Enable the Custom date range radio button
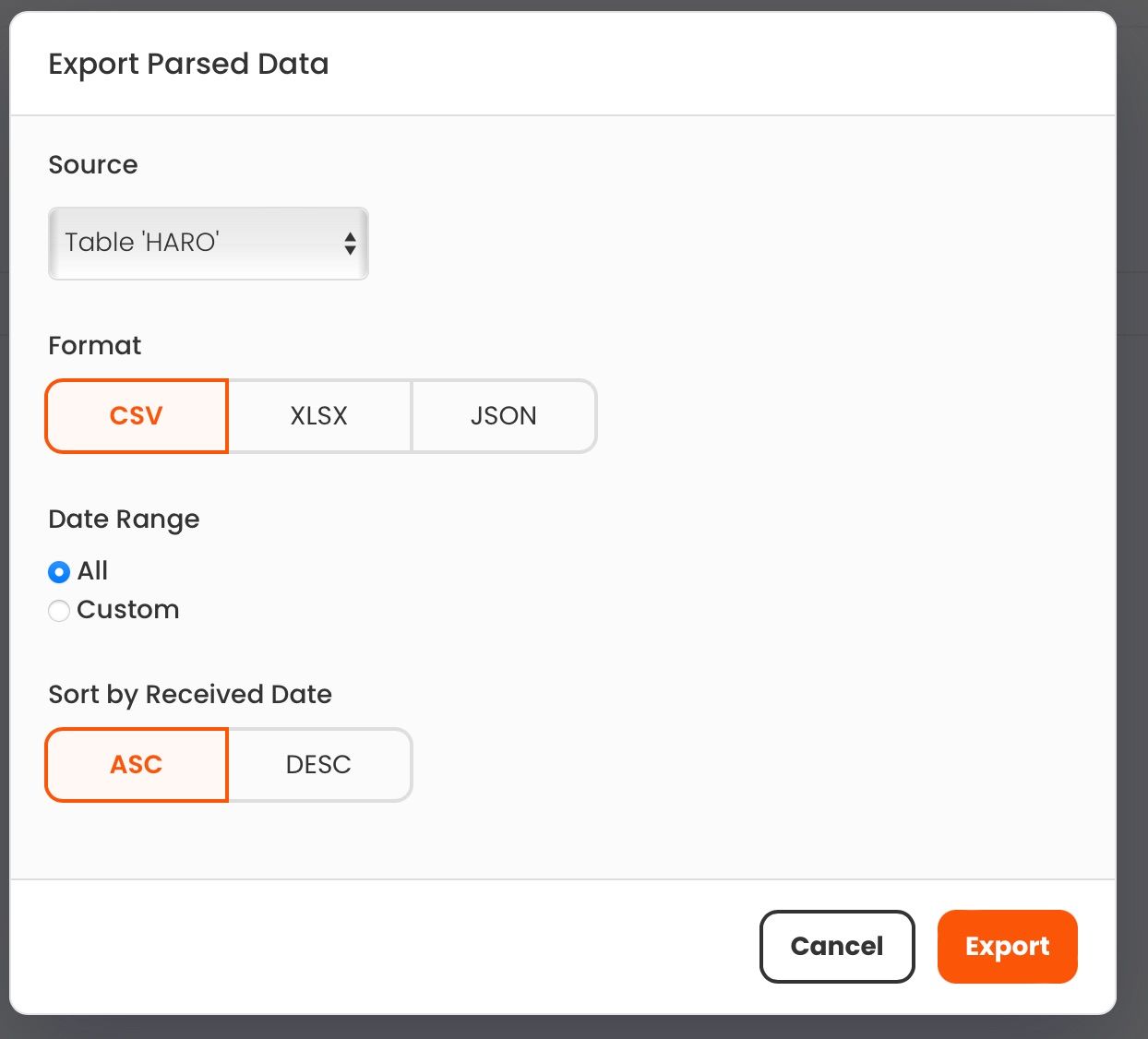Image resolution: width=1148 pixels, height=1039 pixels. pyautogui.click(x=59, y=611)
